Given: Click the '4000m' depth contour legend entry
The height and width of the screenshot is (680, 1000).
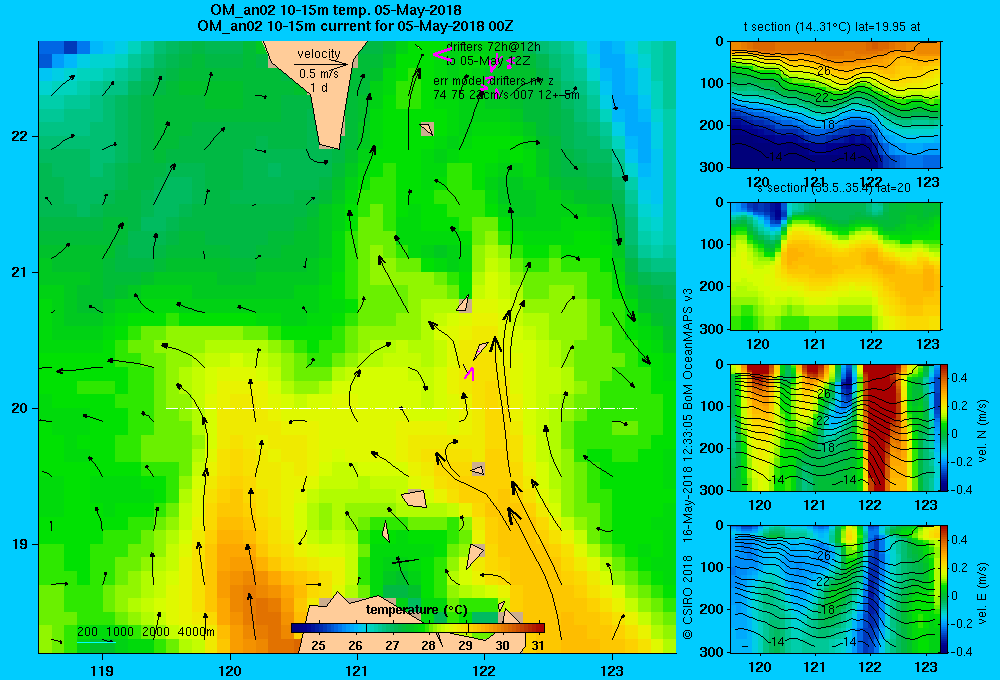Looking at the screenshot, I should coord(196,632).
